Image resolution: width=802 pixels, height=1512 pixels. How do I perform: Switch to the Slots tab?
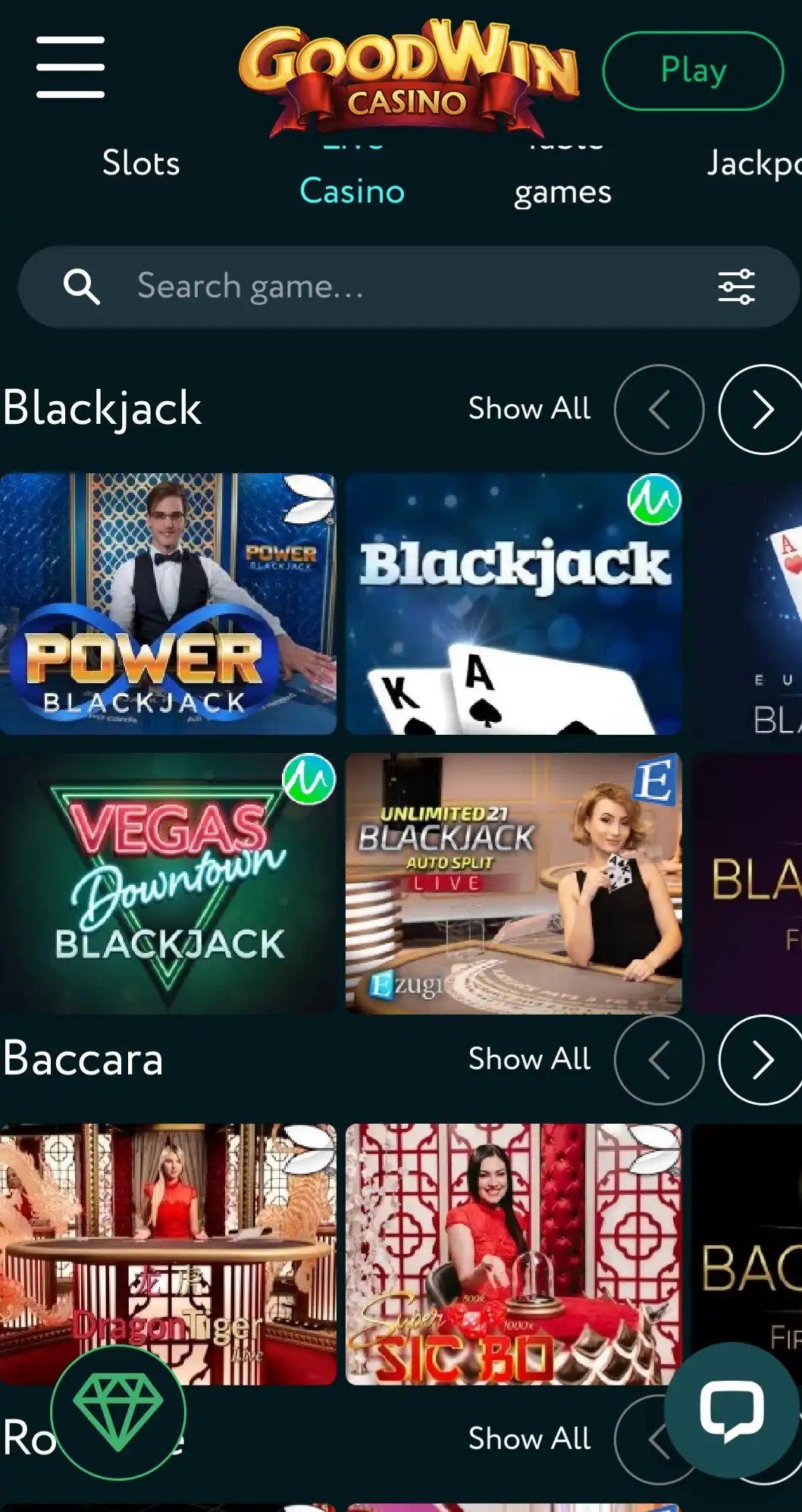141,163
